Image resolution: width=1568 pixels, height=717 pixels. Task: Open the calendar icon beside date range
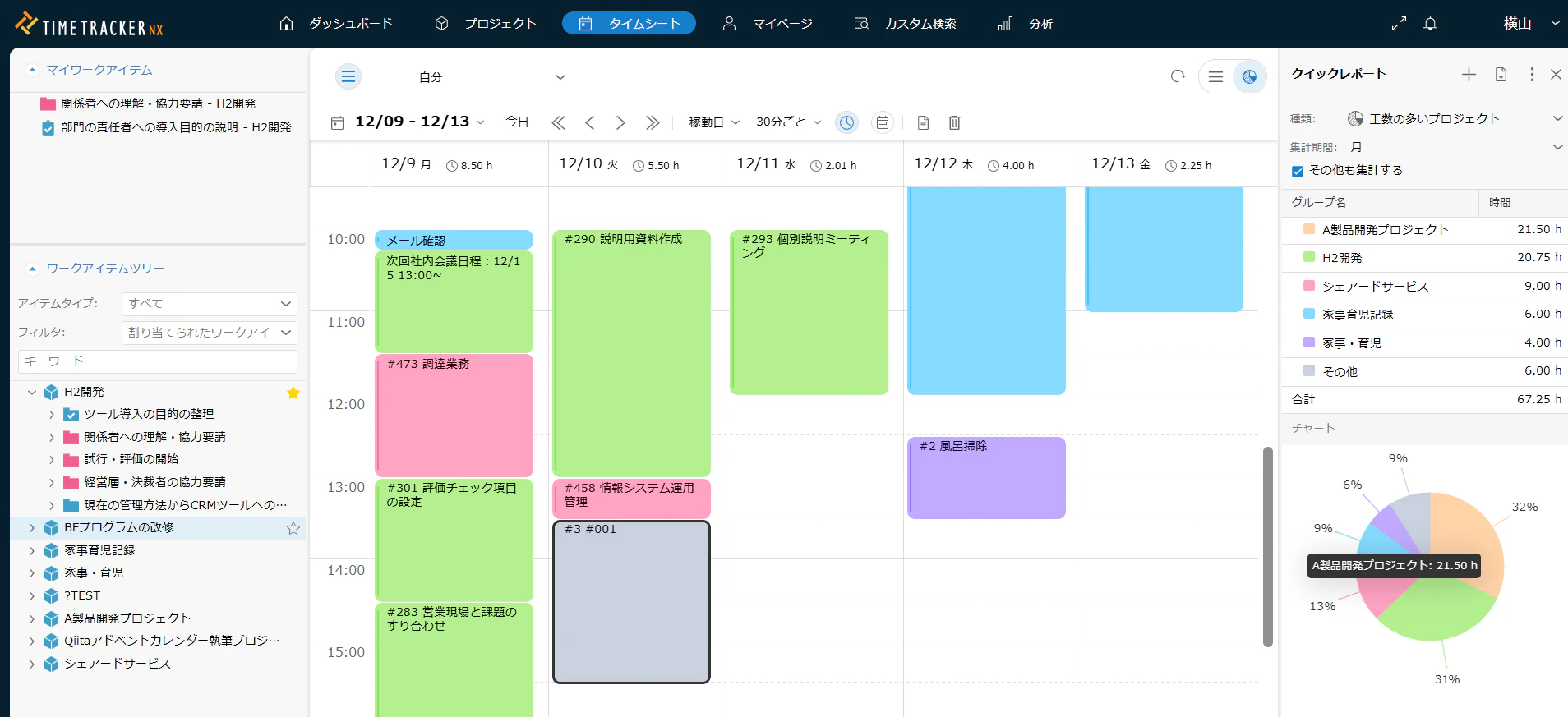tap(337, 122)
